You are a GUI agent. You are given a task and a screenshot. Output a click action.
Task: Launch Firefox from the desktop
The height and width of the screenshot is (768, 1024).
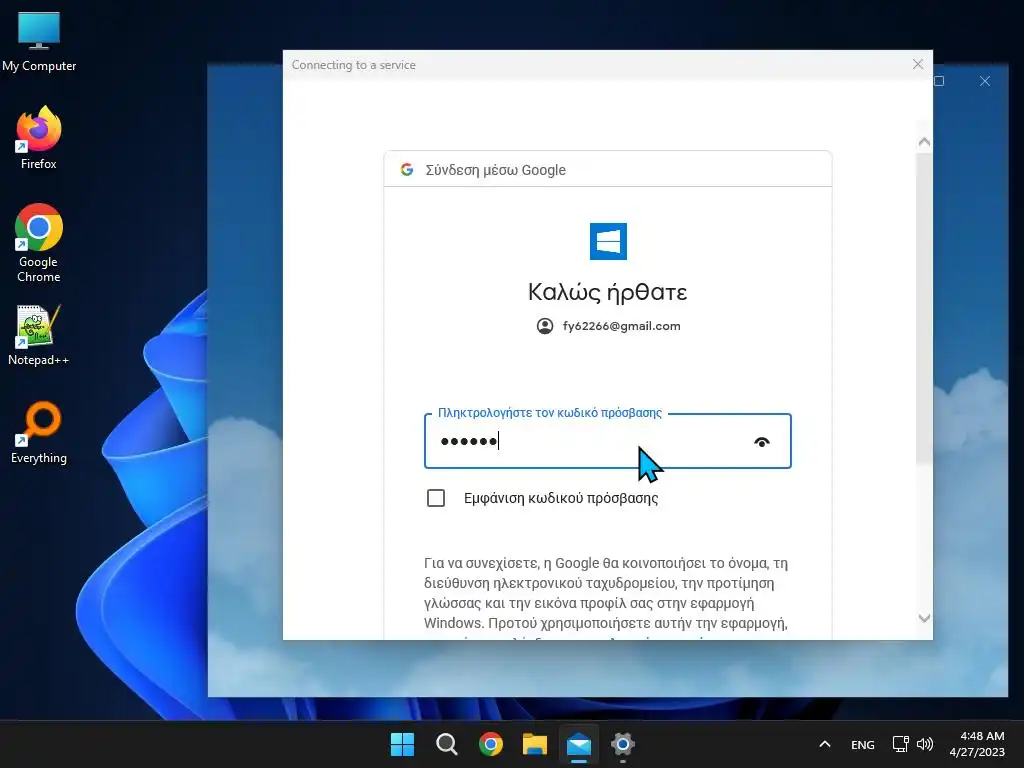click(39, 138)
